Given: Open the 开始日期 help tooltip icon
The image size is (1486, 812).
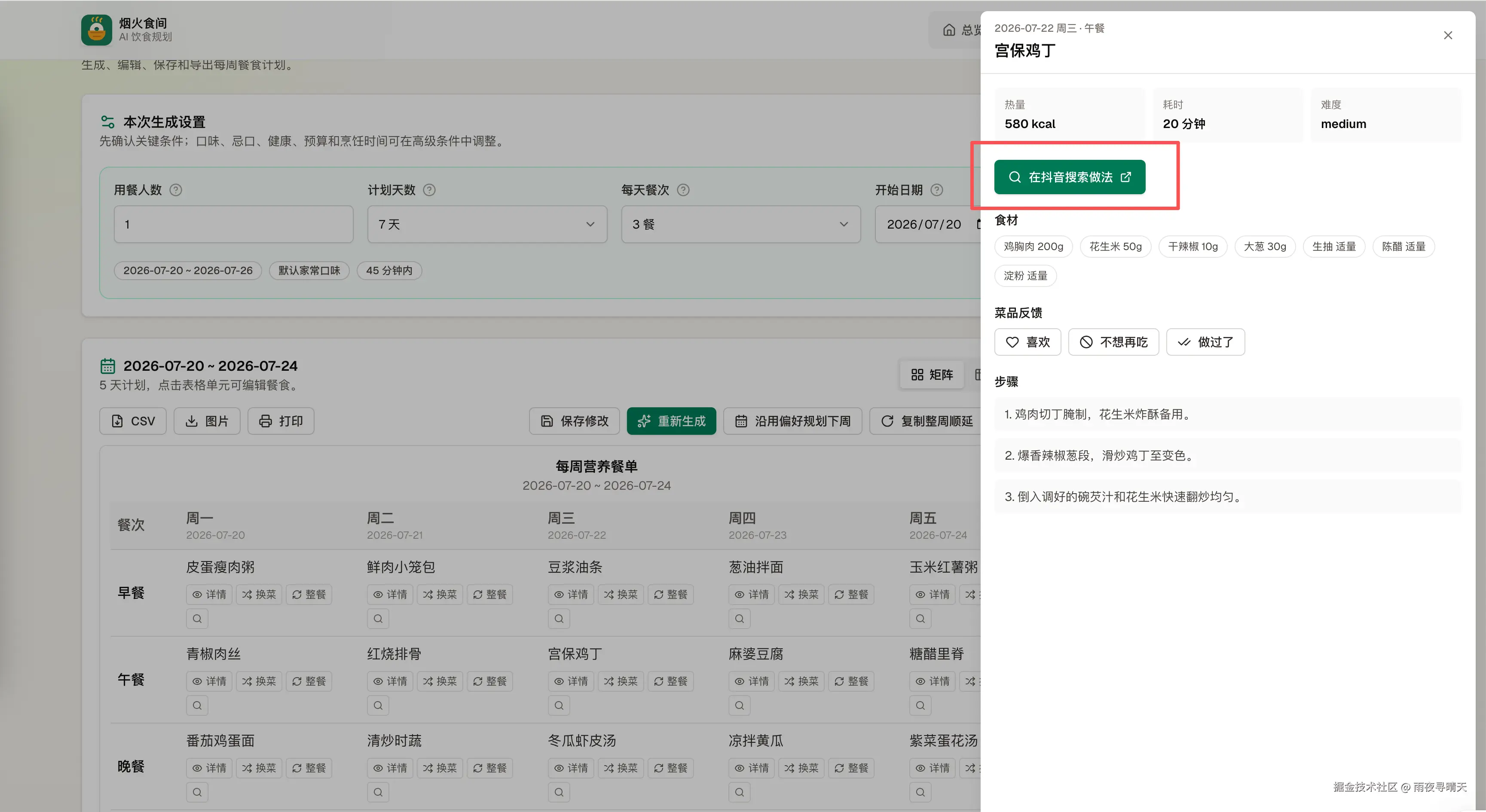Looking at the screenshot, I should [x=937, y=190].
